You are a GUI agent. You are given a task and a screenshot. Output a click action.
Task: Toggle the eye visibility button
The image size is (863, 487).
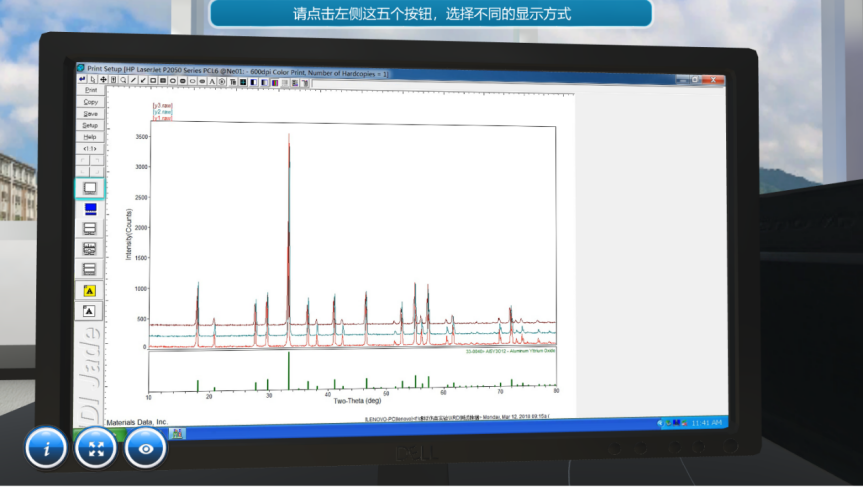146,448
